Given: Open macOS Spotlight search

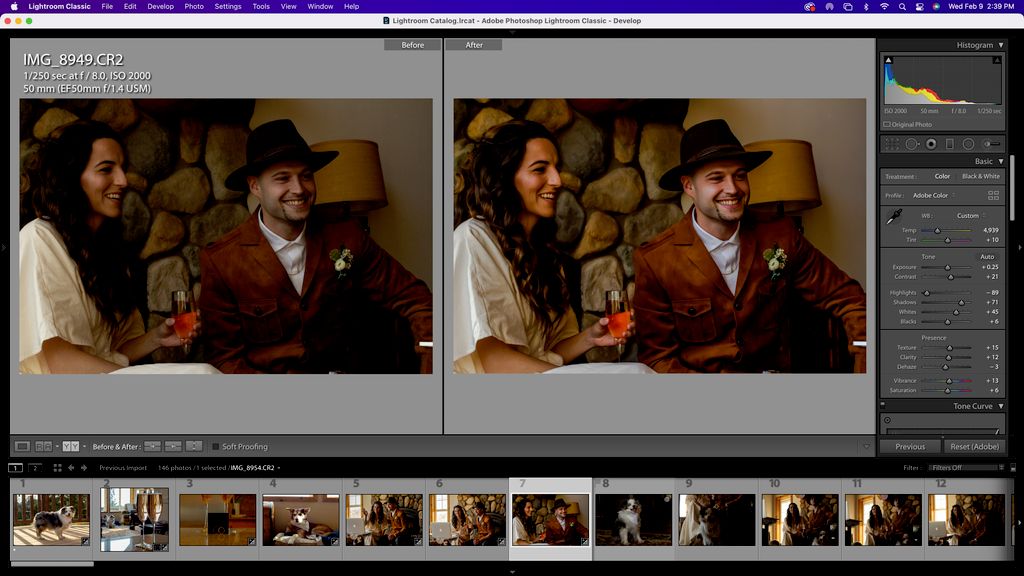Looking at the screenshot, I should point(902,7).
